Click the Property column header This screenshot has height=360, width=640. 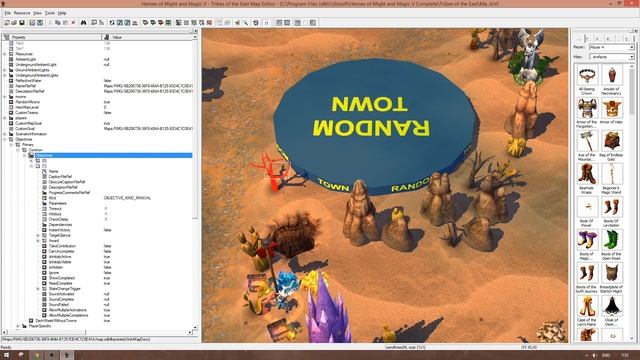(52, 37)
